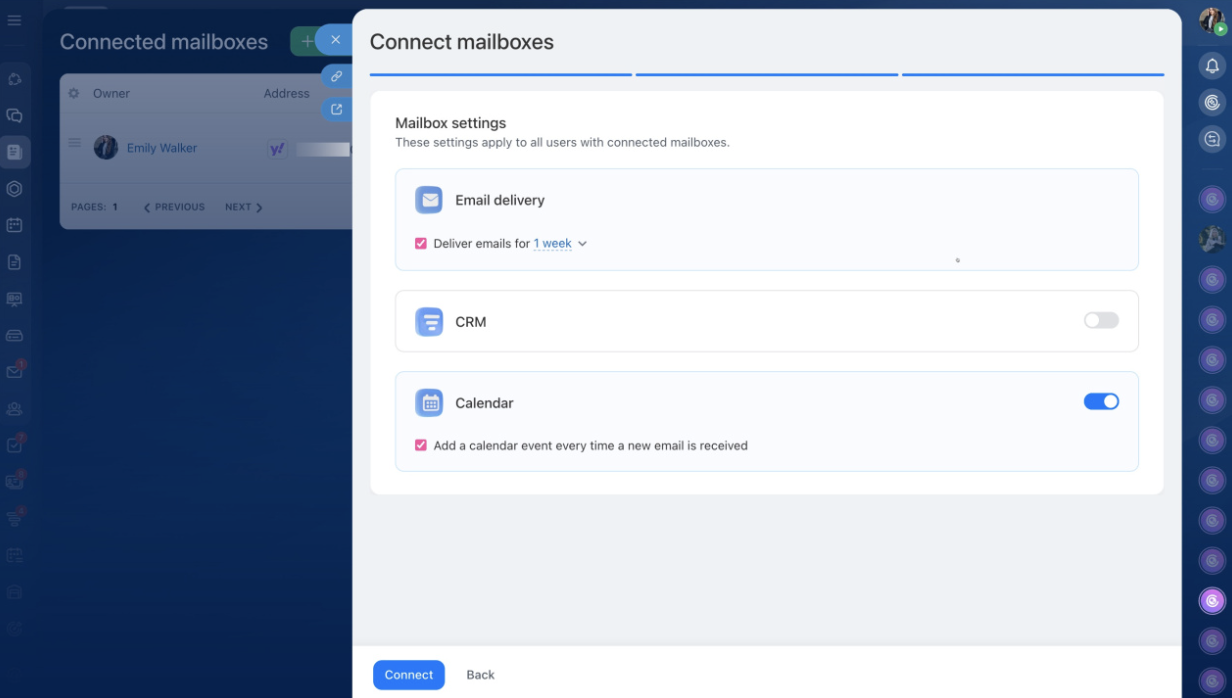Open the hamburger menu at top left
The width and height of the screenshot is (1232, 698).
coord(15,18)
